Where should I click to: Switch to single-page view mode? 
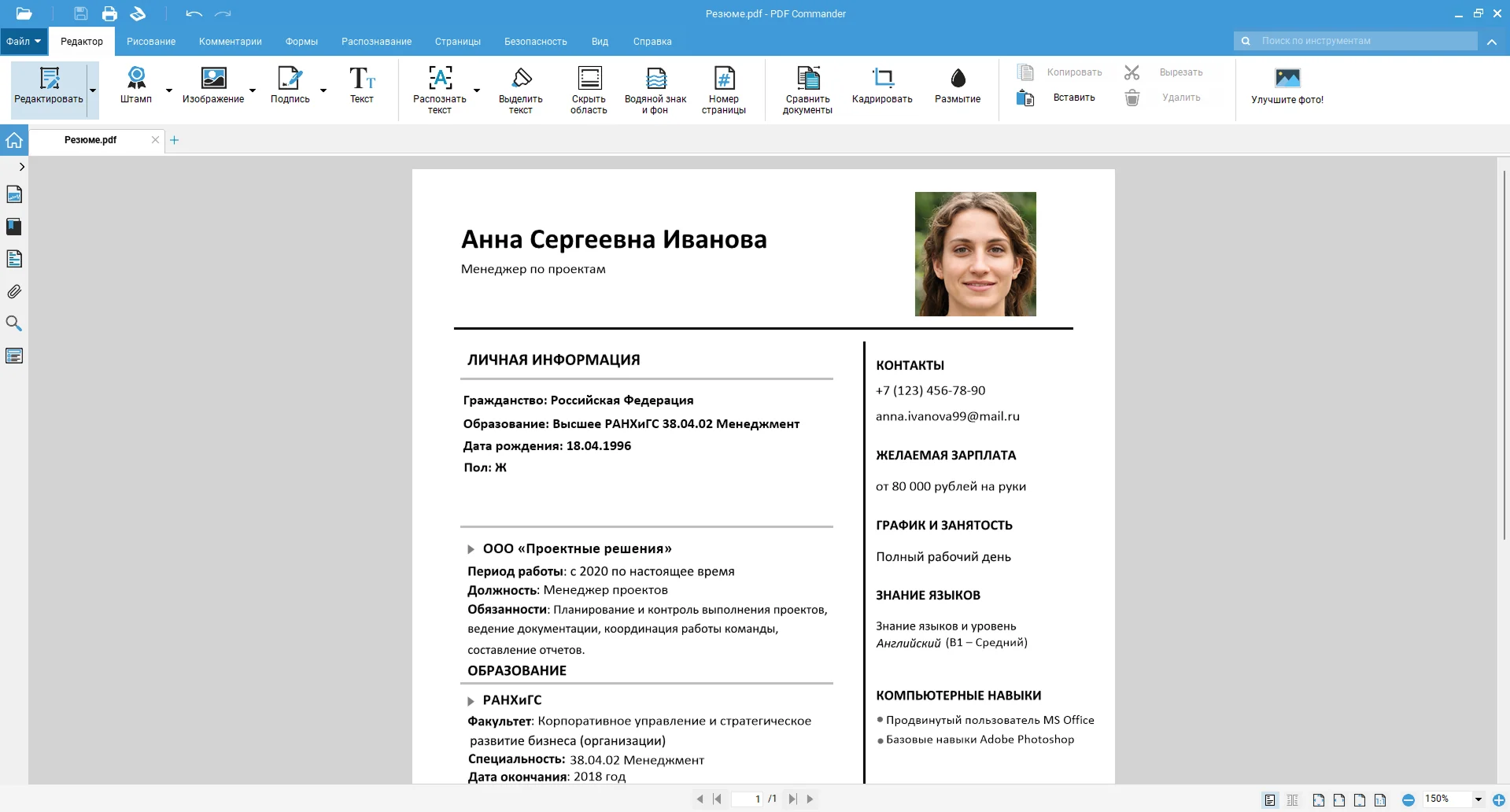tap(1269, 799)
